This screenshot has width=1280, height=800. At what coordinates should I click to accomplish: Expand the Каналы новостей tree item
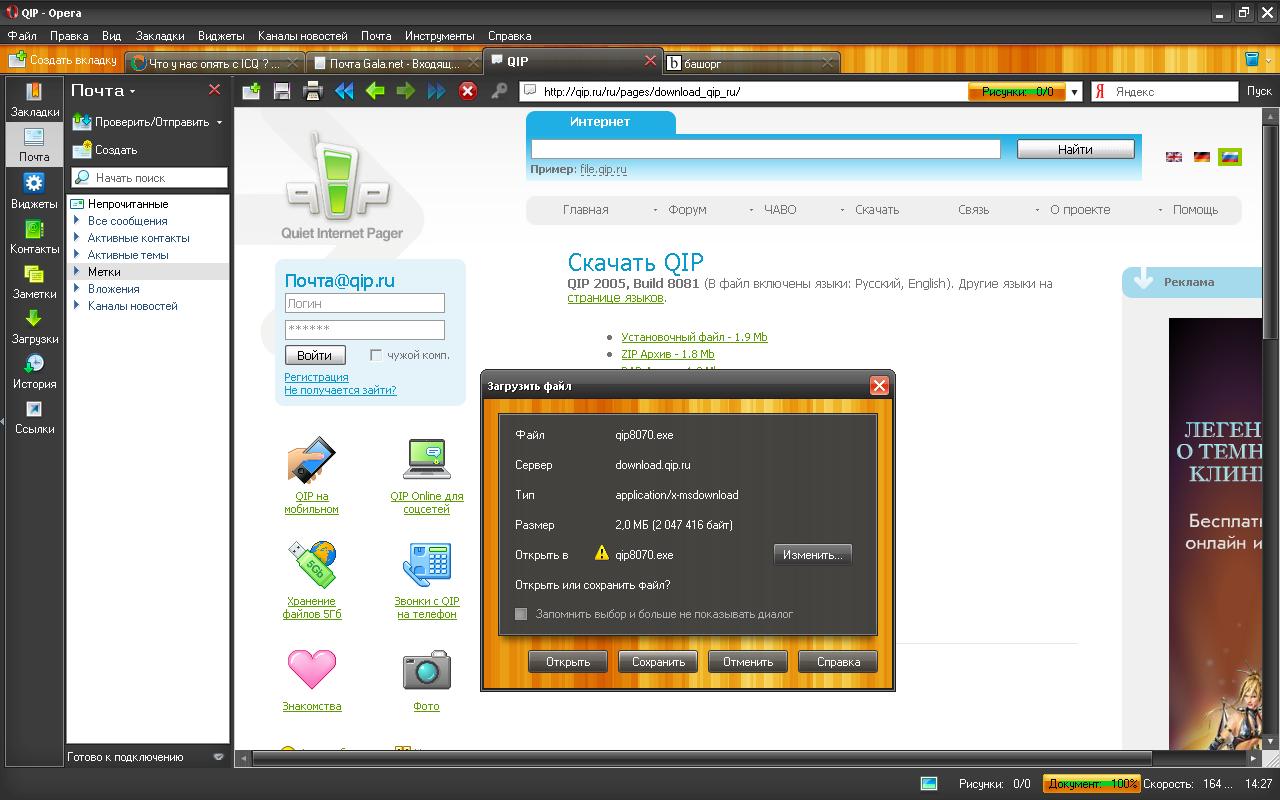(77, 306)
